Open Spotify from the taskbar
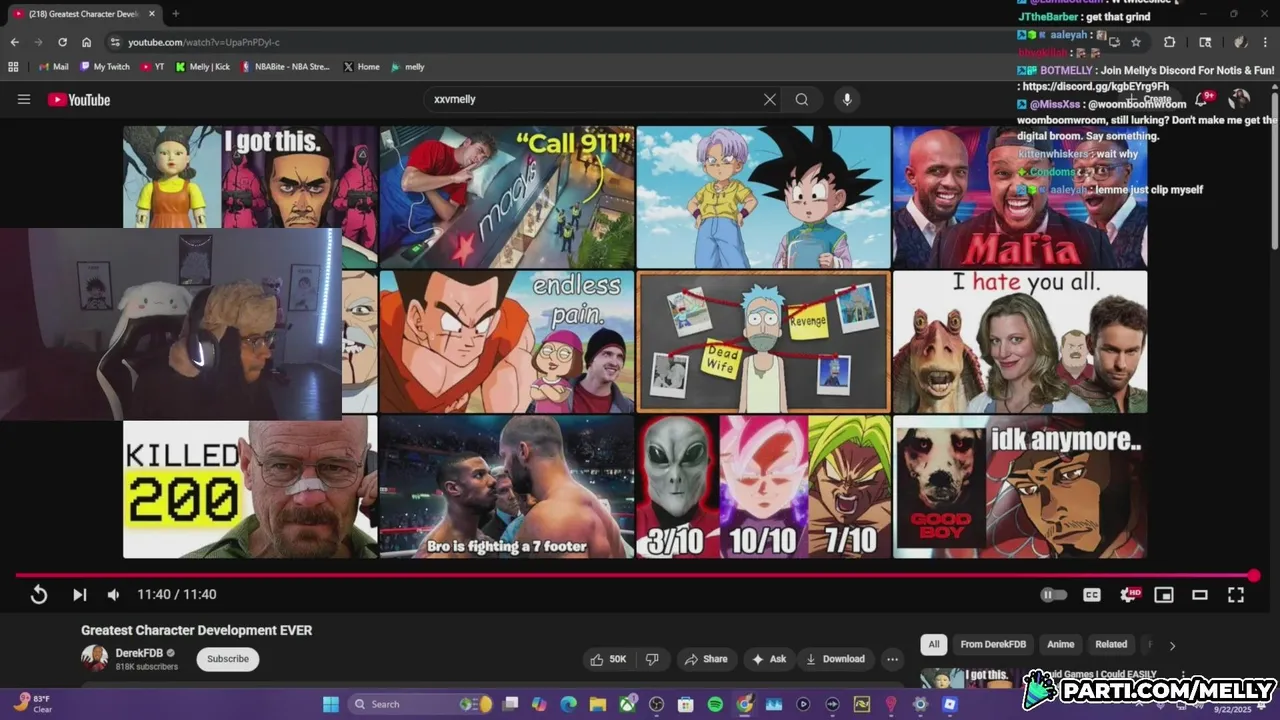Screen dimensions: 1280x720 (715, 704)
